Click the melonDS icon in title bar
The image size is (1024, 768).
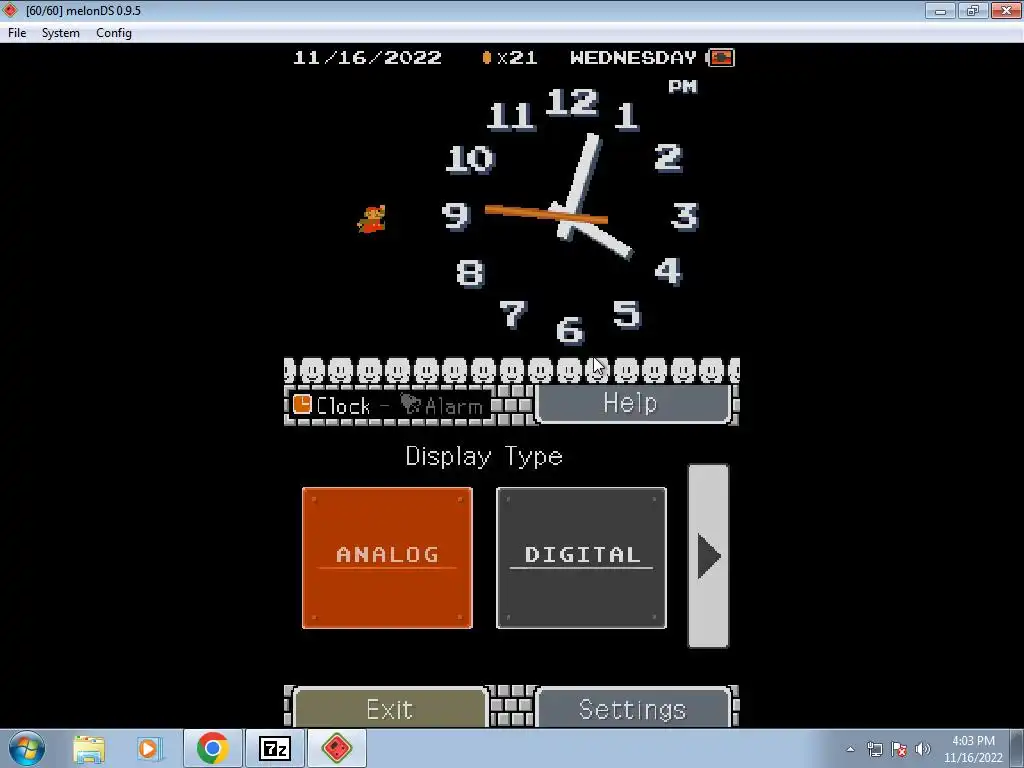[x=10, y=10]
